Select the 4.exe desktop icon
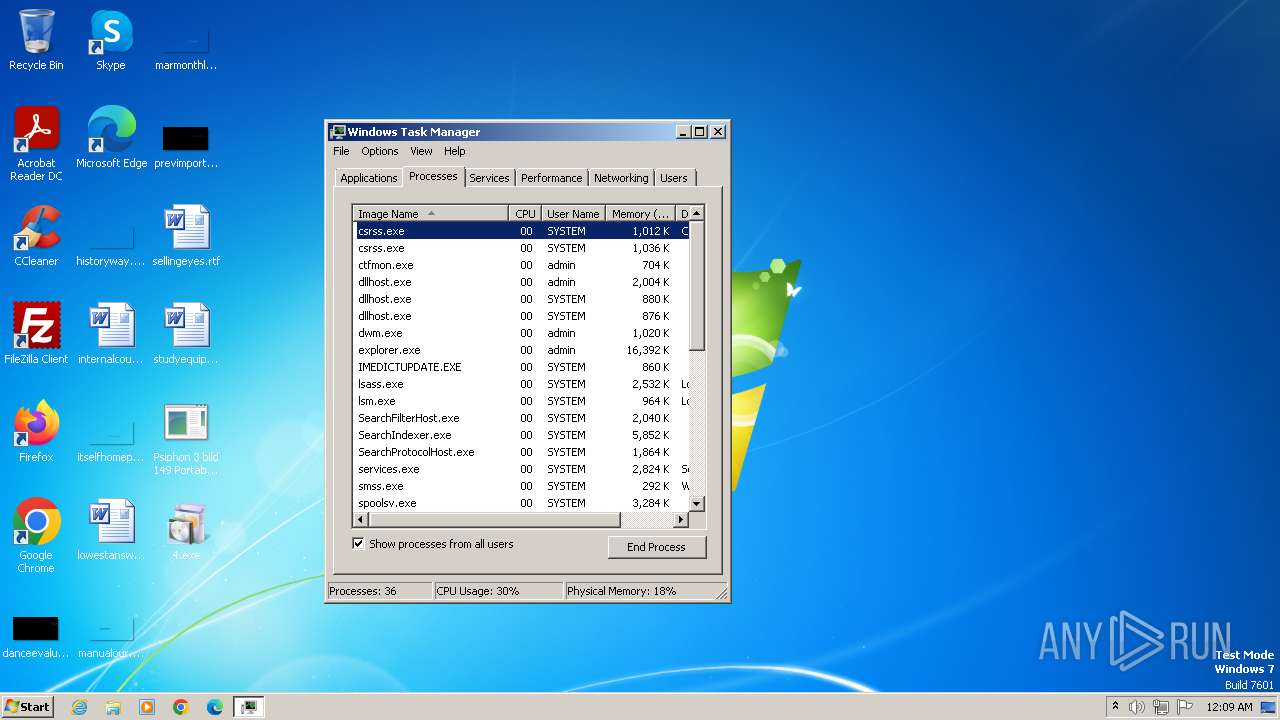 click(x=186, y=529)
